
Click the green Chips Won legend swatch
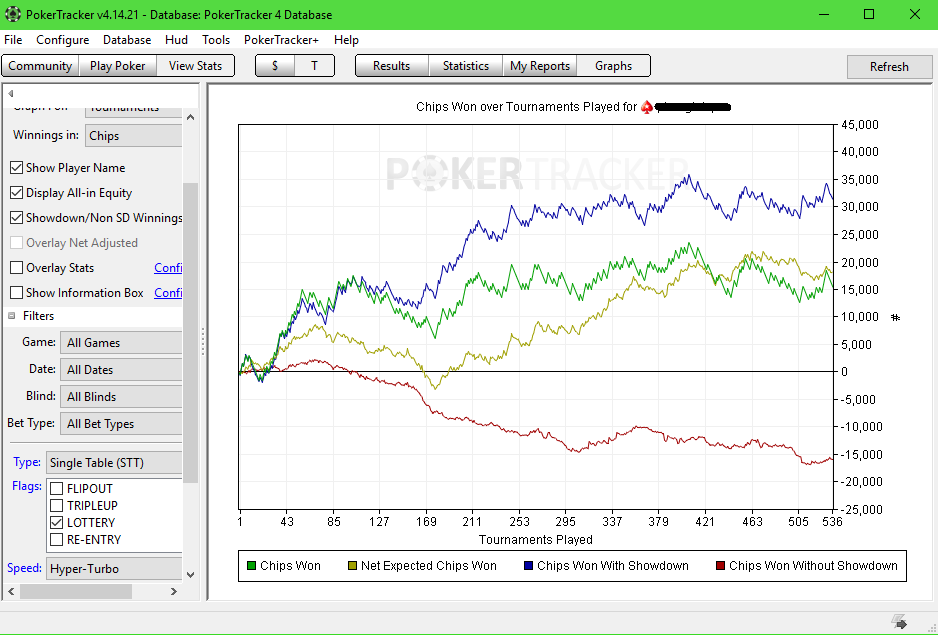point(252,566)
